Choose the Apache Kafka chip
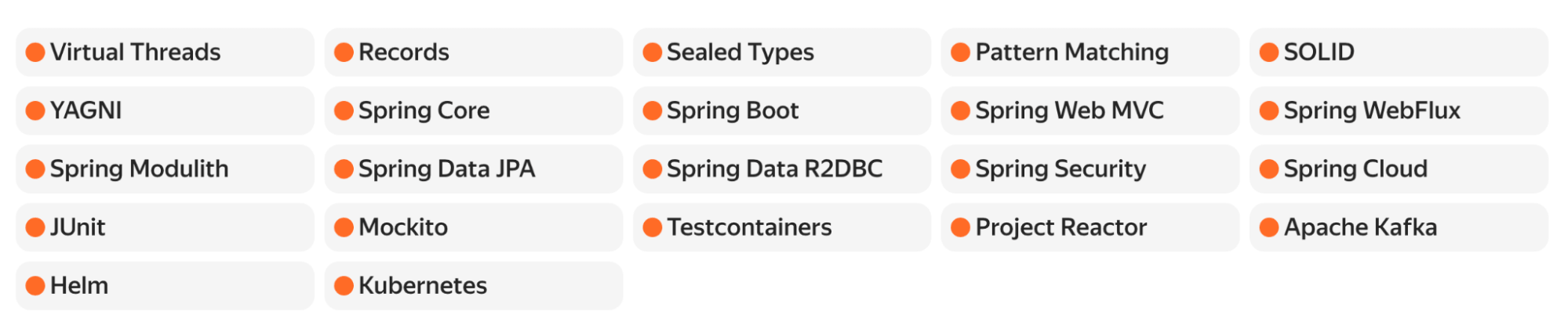 coord(1399,227)
